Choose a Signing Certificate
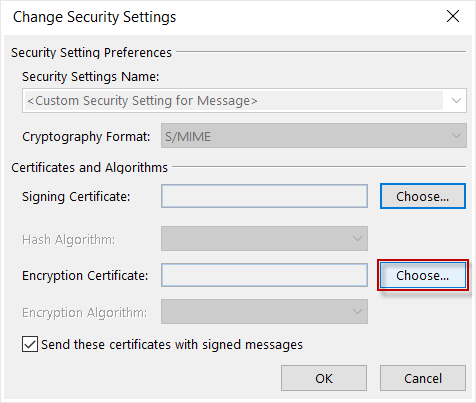The image size is (476, 403). [x=423, y=196]
